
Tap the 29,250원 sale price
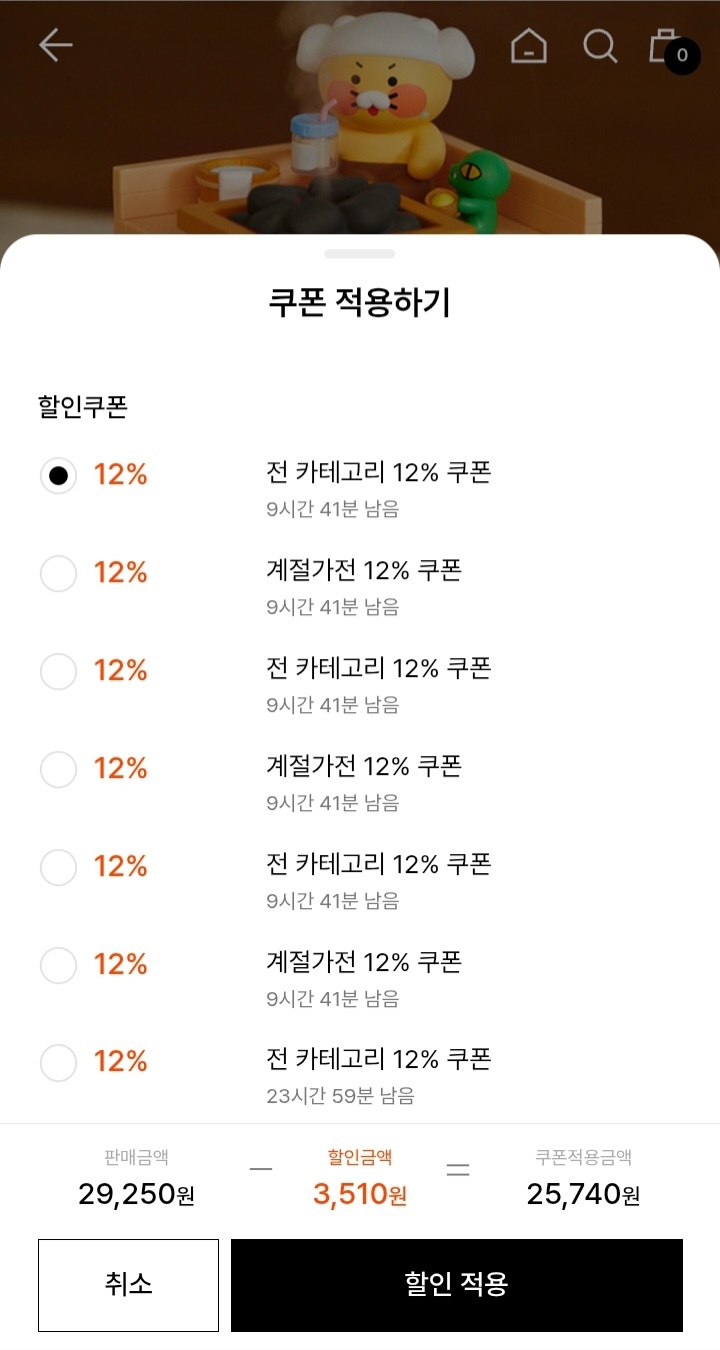pyautogui.click(x=136, y=1194)
